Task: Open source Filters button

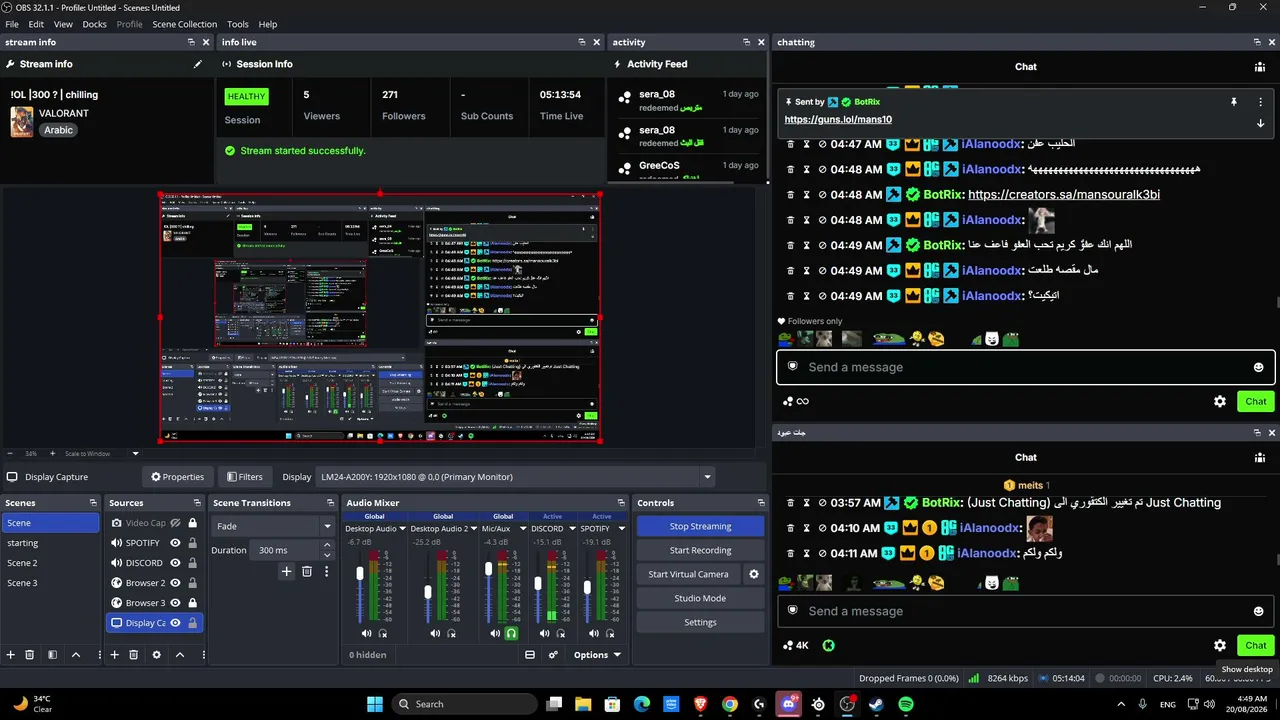Action: pyautogui.click(x=245, y=477)
